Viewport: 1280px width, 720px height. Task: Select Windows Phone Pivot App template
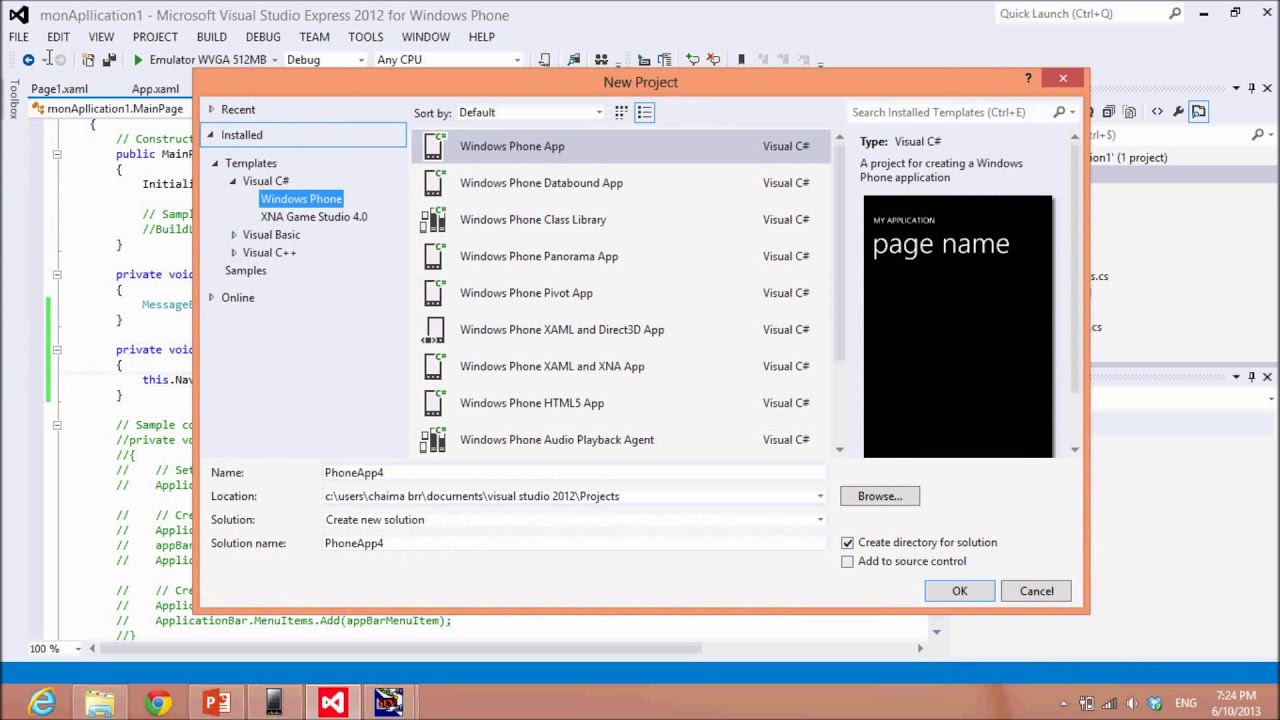(x=621, y=293)
